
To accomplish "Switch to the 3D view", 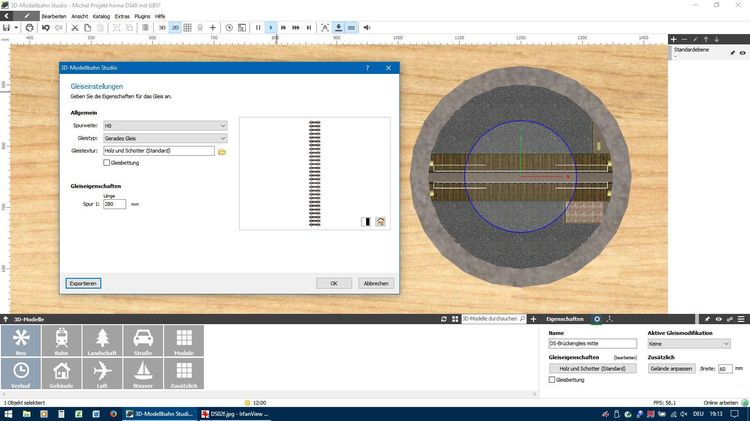I will [162, 28].
